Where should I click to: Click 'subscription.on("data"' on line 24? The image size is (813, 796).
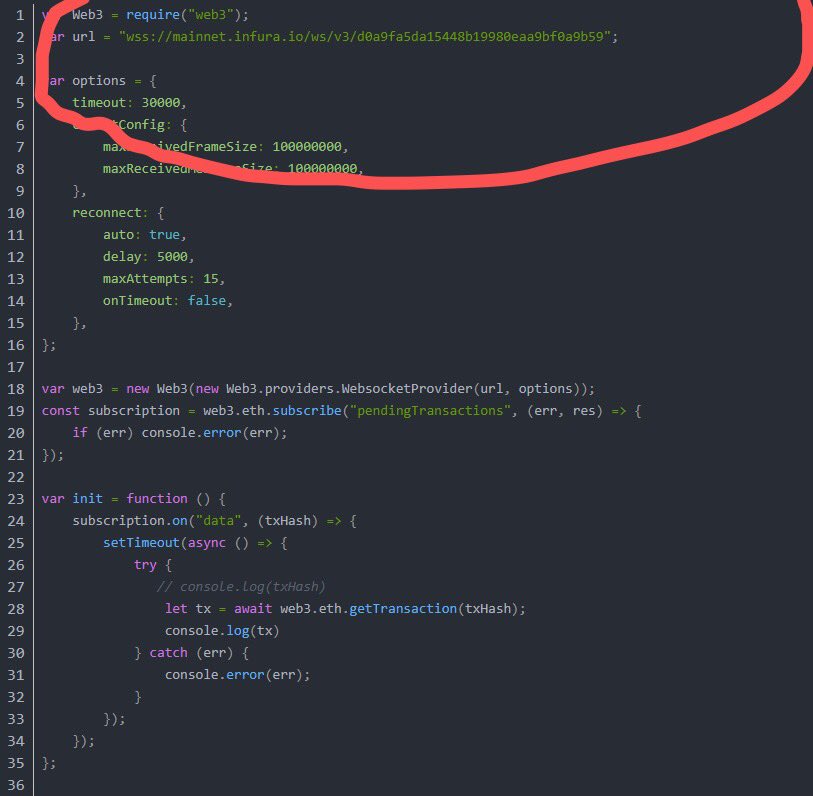coord(157,521)
